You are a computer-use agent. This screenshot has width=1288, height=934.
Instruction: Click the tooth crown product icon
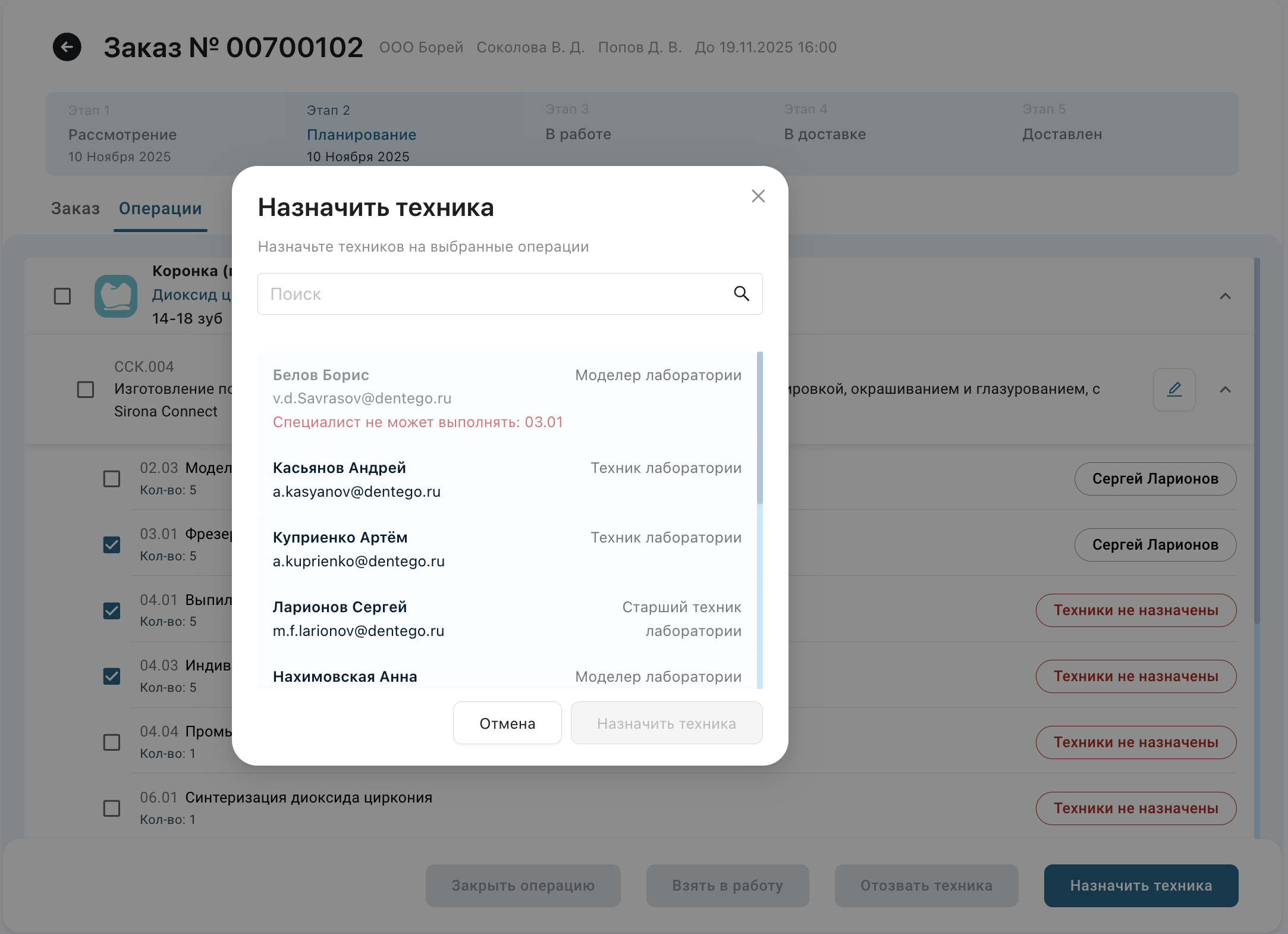116,296
